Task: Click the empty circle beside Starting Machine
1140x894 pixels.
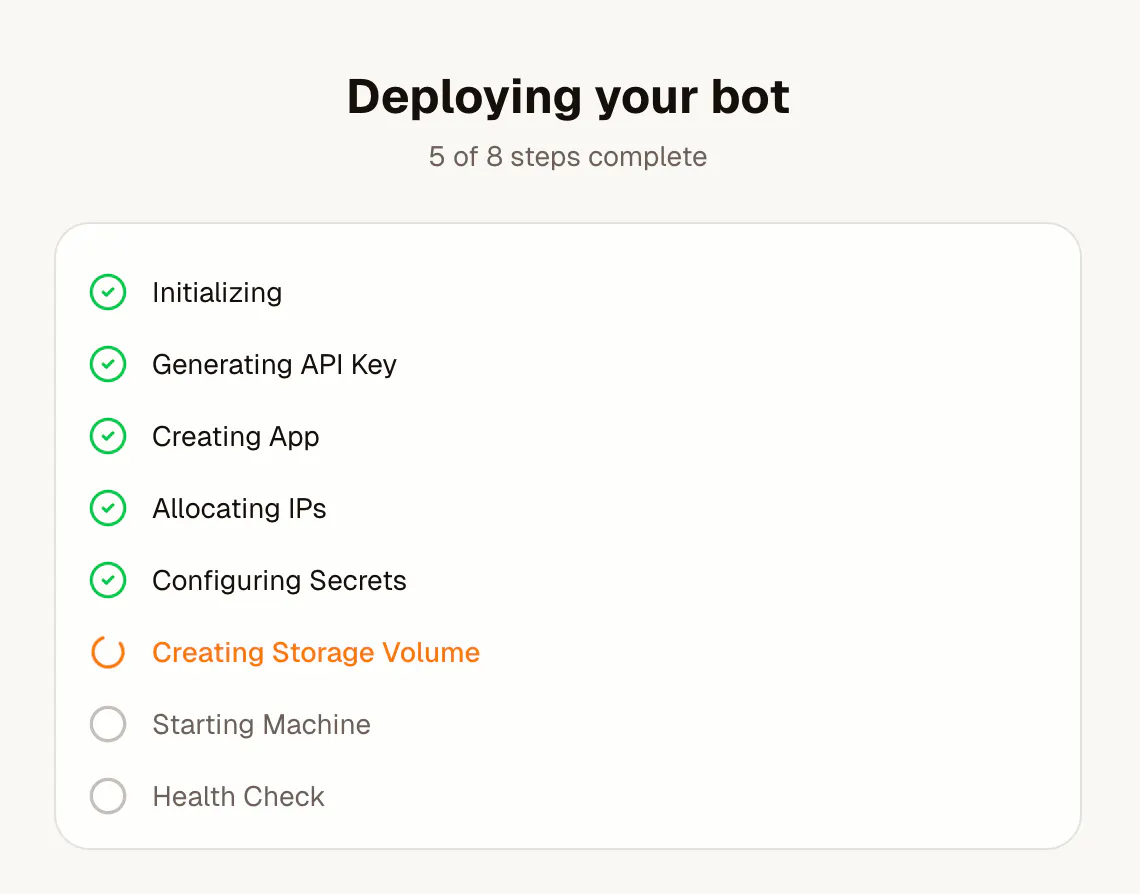Action: click(108, 724)
